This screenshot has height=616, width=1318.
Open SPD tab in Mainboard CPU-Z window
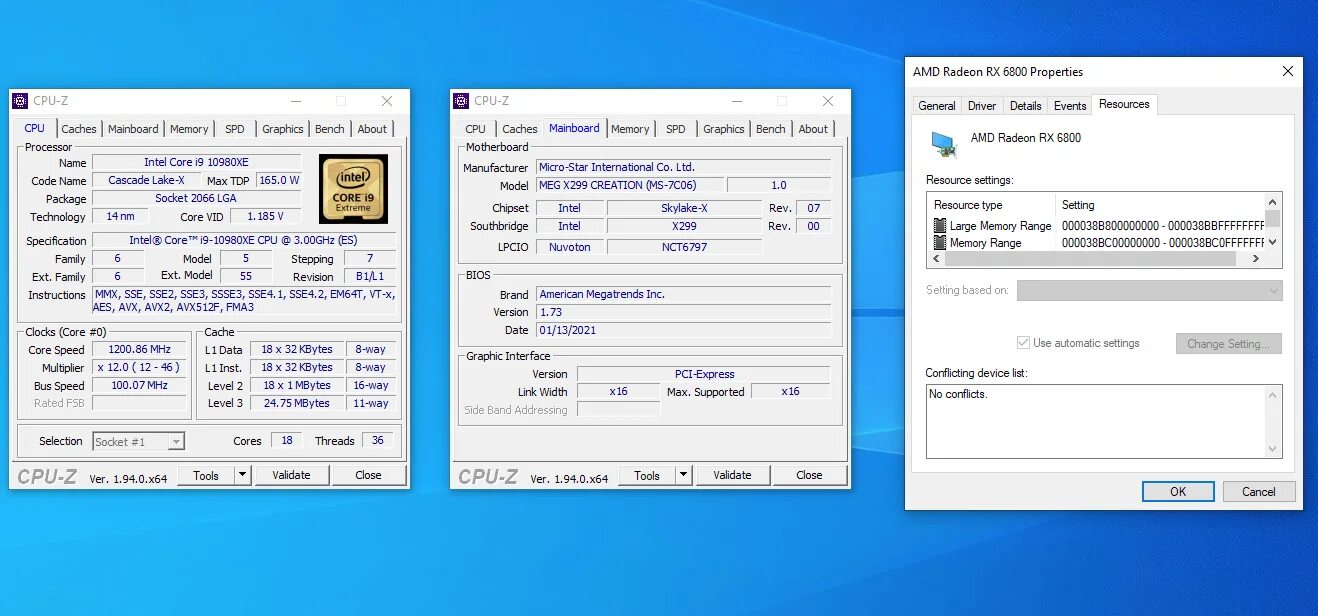tap(676, 129)
